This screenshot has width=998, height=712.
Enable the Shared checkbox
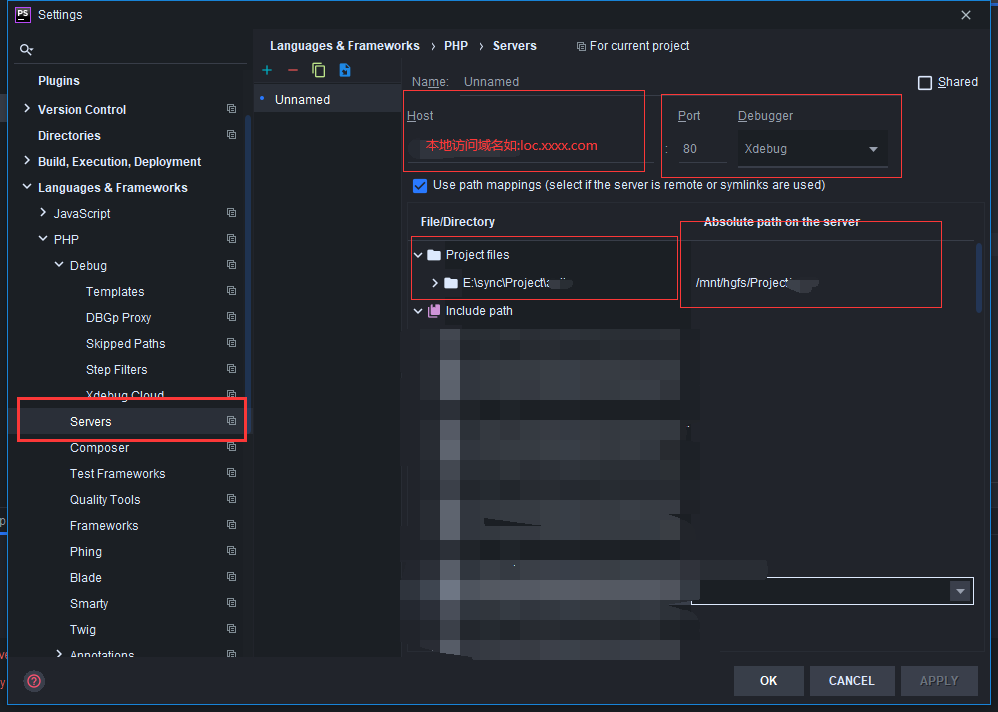925,83
